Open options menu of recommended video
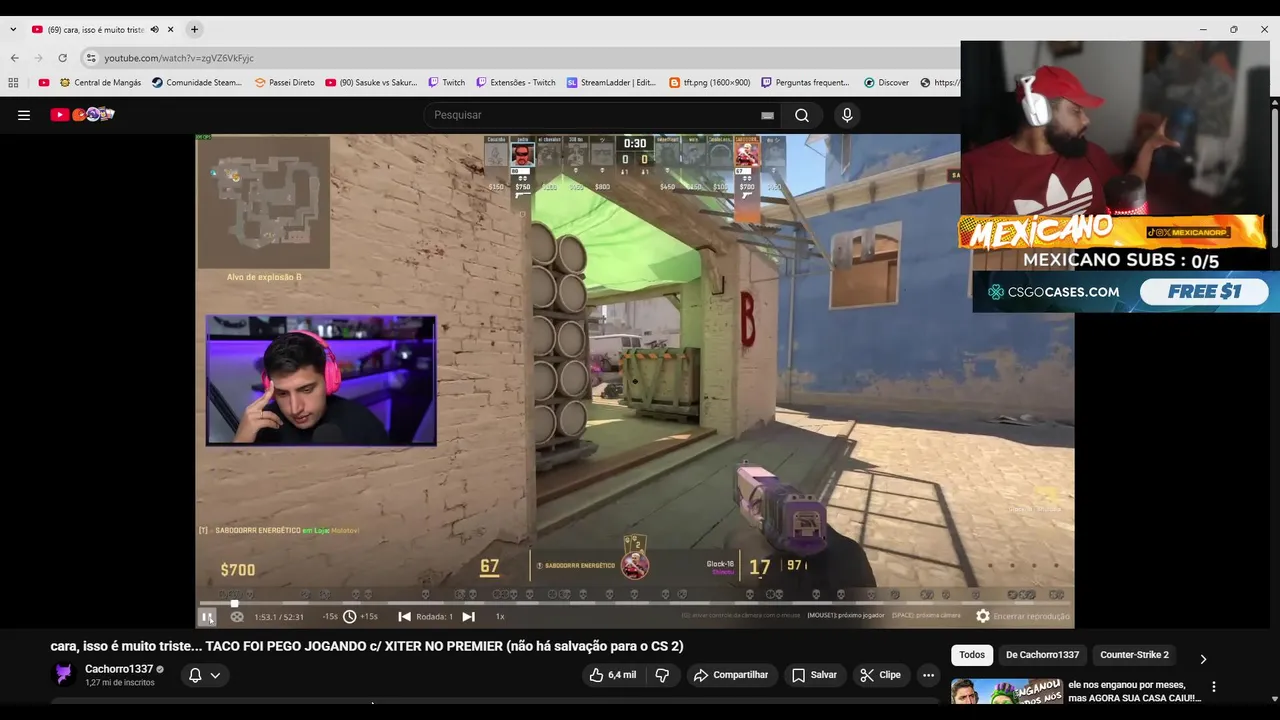 pos(1214,687)
